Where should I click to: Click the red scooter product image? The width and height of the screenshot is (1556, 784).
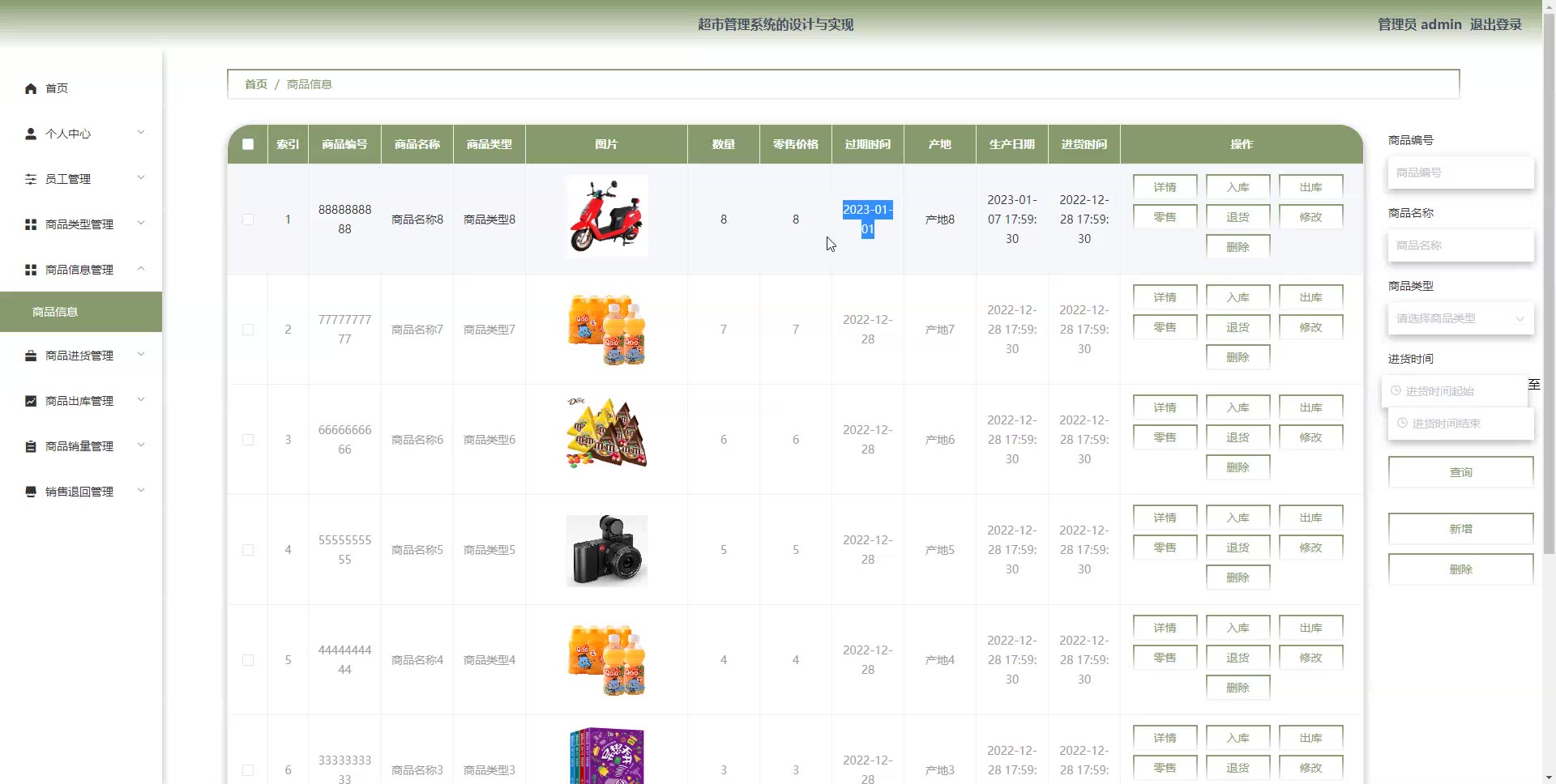(x=607, y=216)
